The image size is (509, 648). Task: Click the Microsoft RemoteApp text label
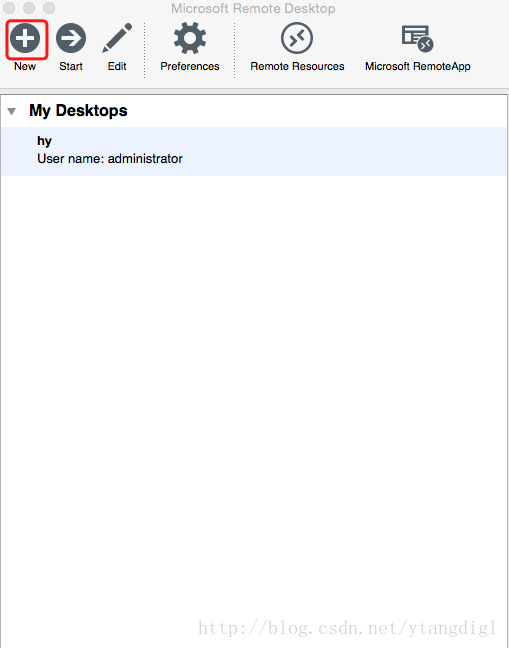418,66
